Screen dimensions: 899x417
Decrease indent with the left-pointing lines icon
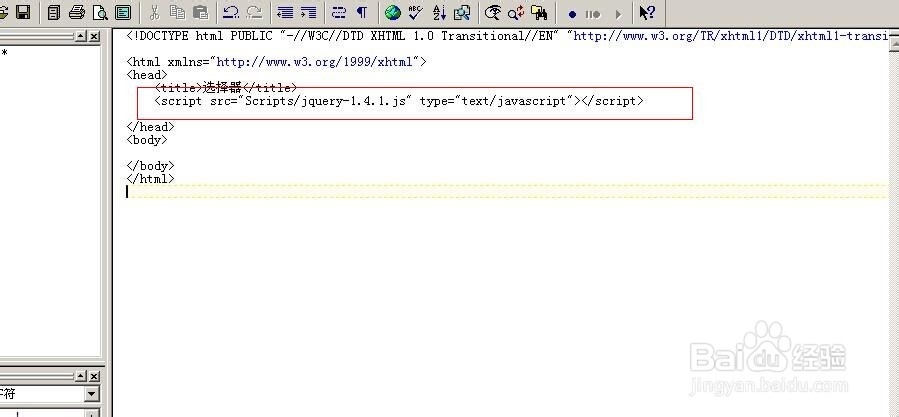[x=285, y=12]
